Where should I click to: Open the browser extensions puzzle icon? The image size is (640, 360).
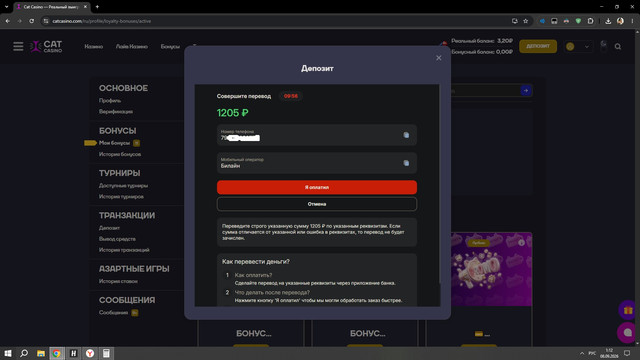point(591,21)
